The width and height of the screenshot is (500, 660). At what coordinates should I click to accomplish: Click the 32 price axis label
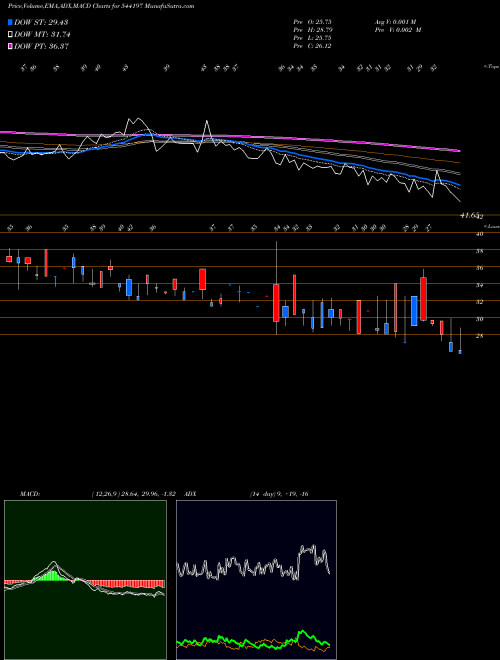point(479,302)
